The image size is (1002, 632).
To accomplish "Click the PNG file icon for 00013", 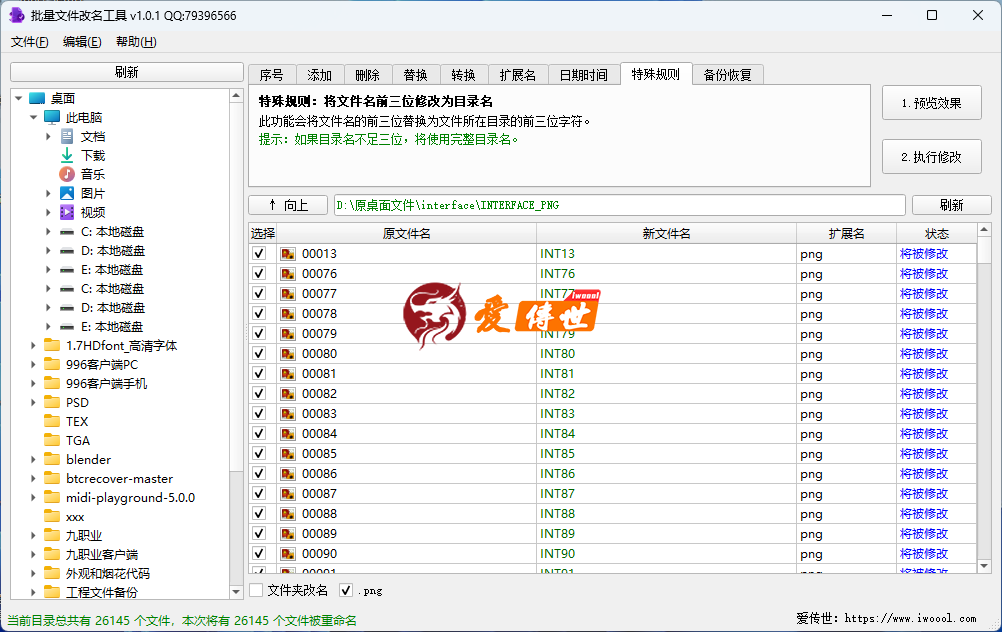I will coord(288,254).
